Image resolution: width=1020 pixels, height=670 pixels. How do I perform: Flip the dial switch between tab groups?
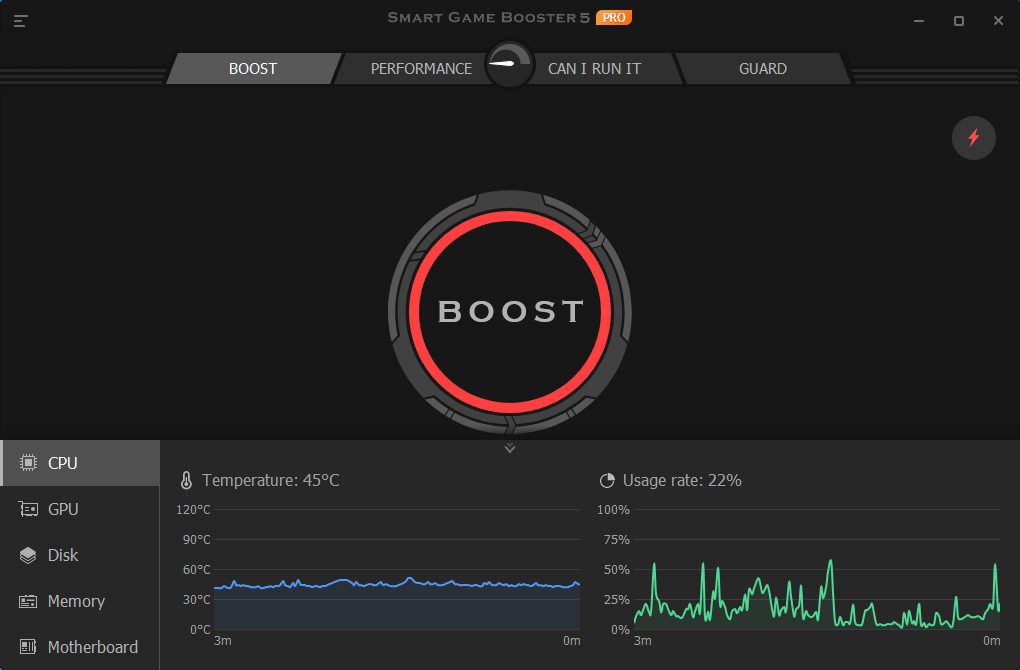[x=509, y=62]
